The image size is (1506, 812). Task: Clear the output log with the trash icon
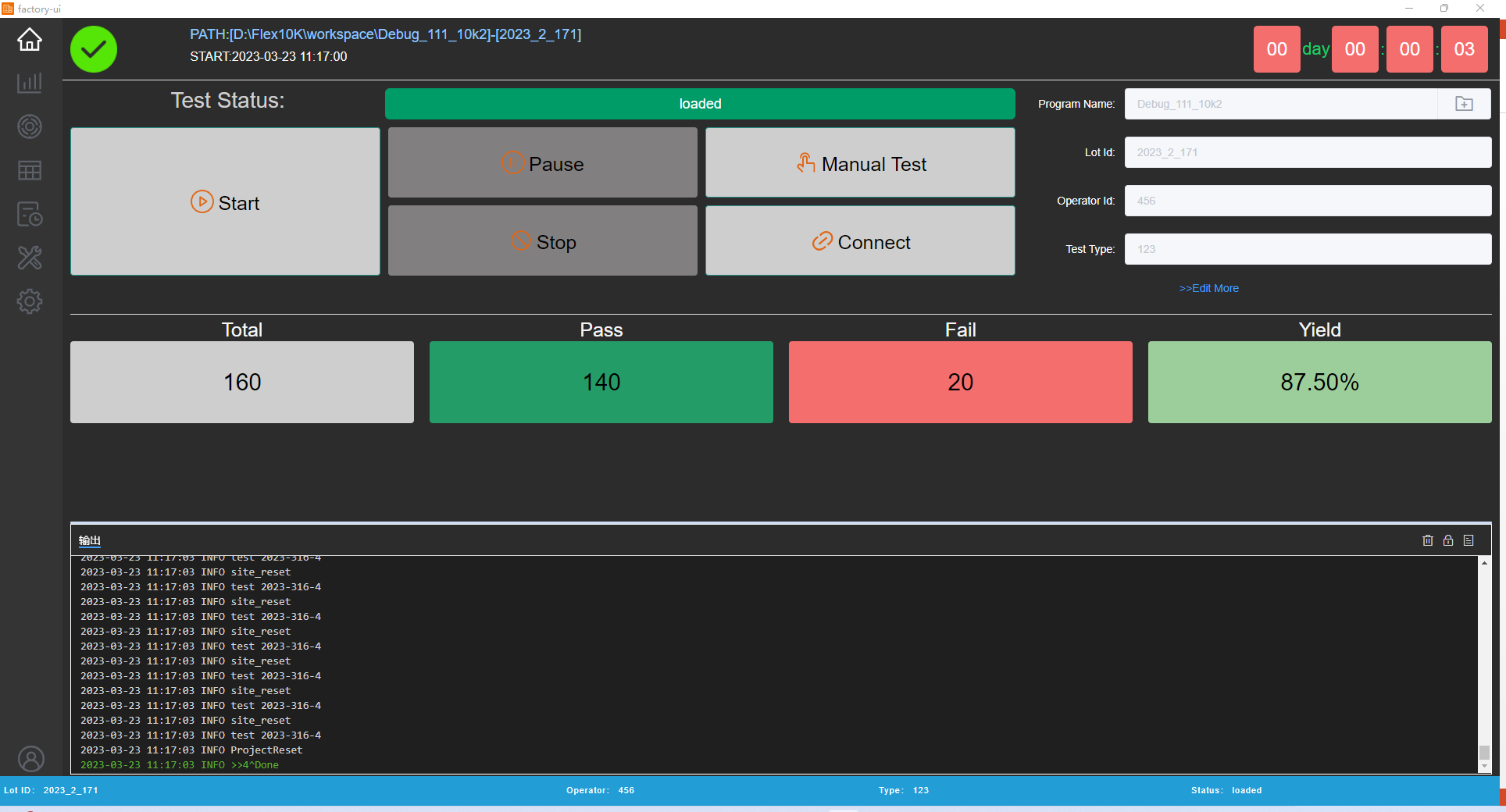point(1428,540)
